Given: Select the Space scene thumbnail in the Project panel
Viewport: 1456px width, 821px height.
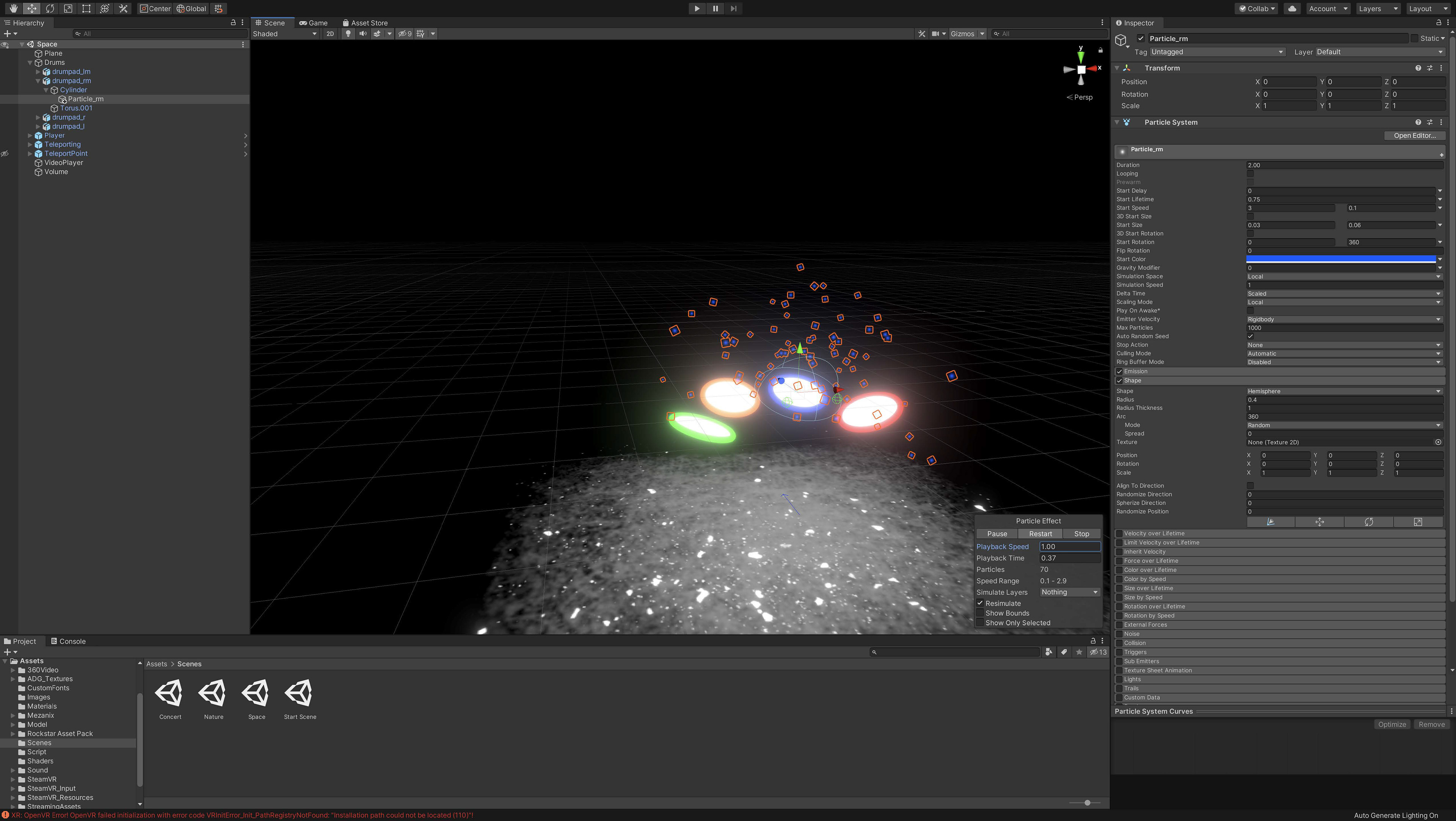Looking at the screenshot, I should coord(256,693).
